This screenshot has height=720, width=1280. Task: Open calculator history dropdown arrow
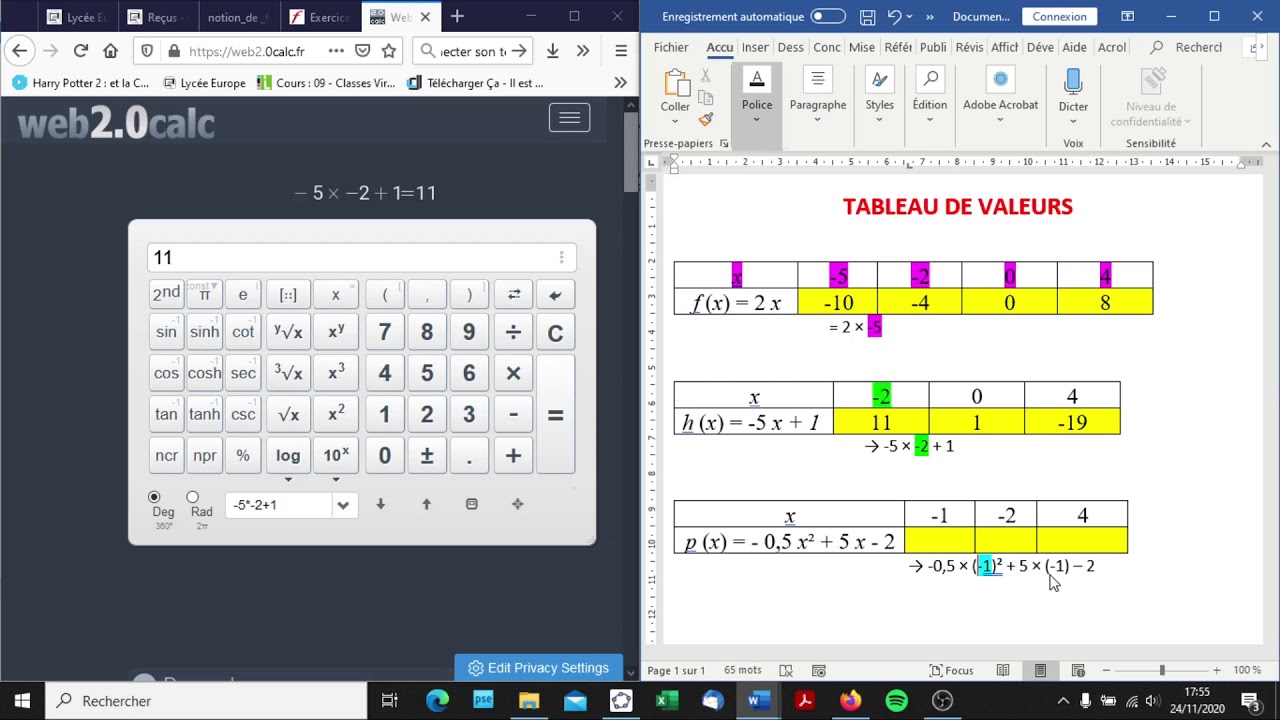[343, 505]
